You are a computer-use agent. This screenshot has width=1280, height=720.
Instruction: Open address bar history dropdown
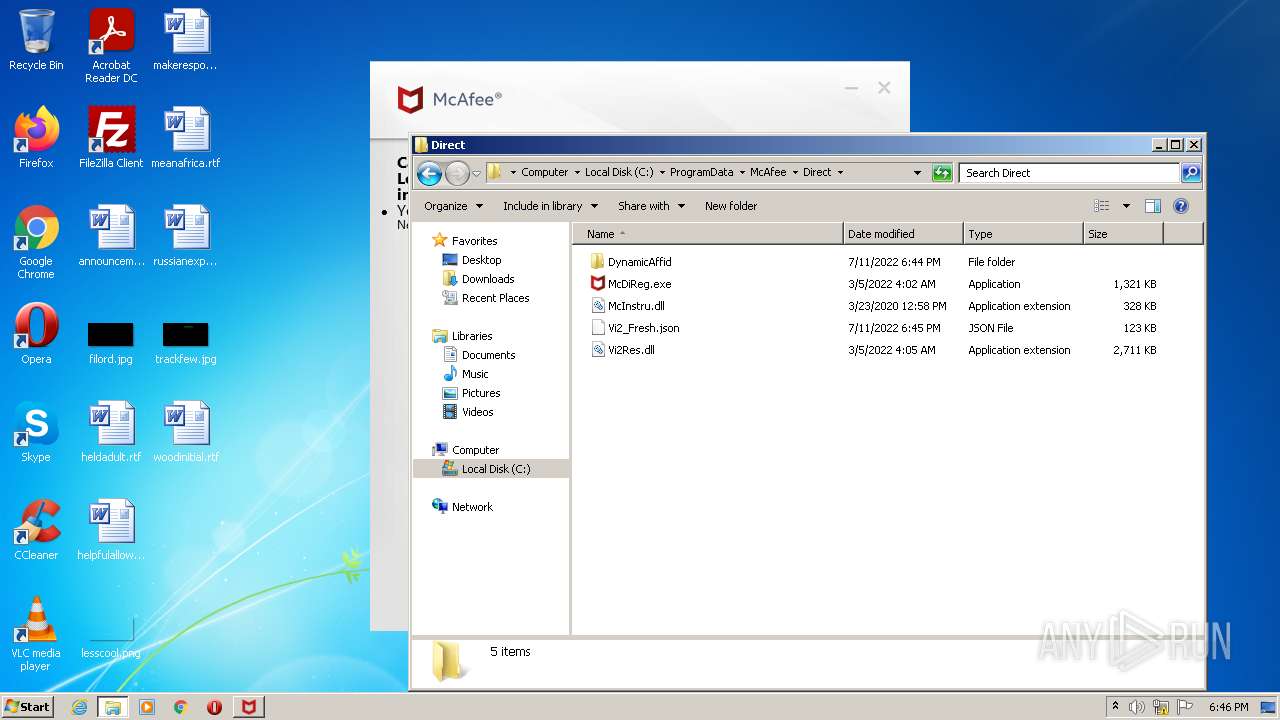pos(917,173)
